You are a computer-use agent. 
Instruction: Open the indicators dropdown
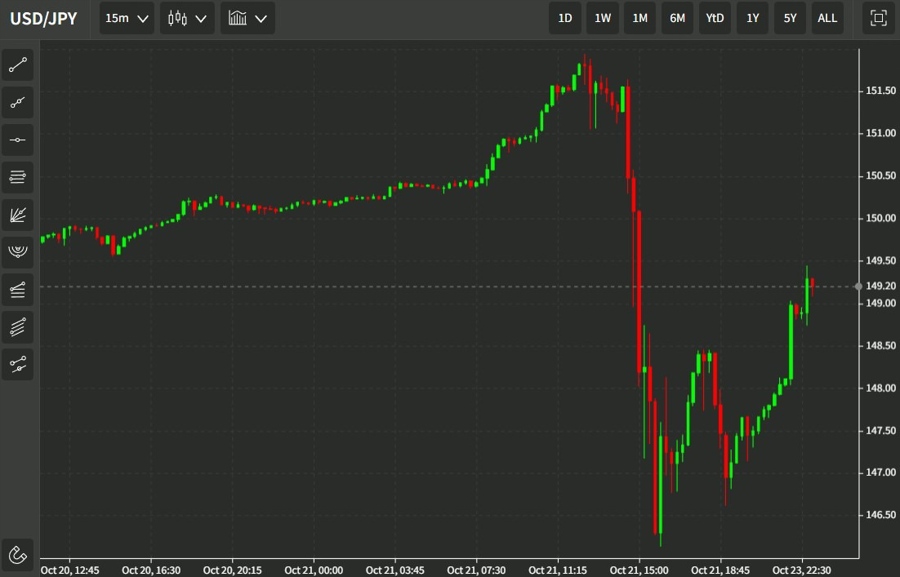tap(247, 18)
